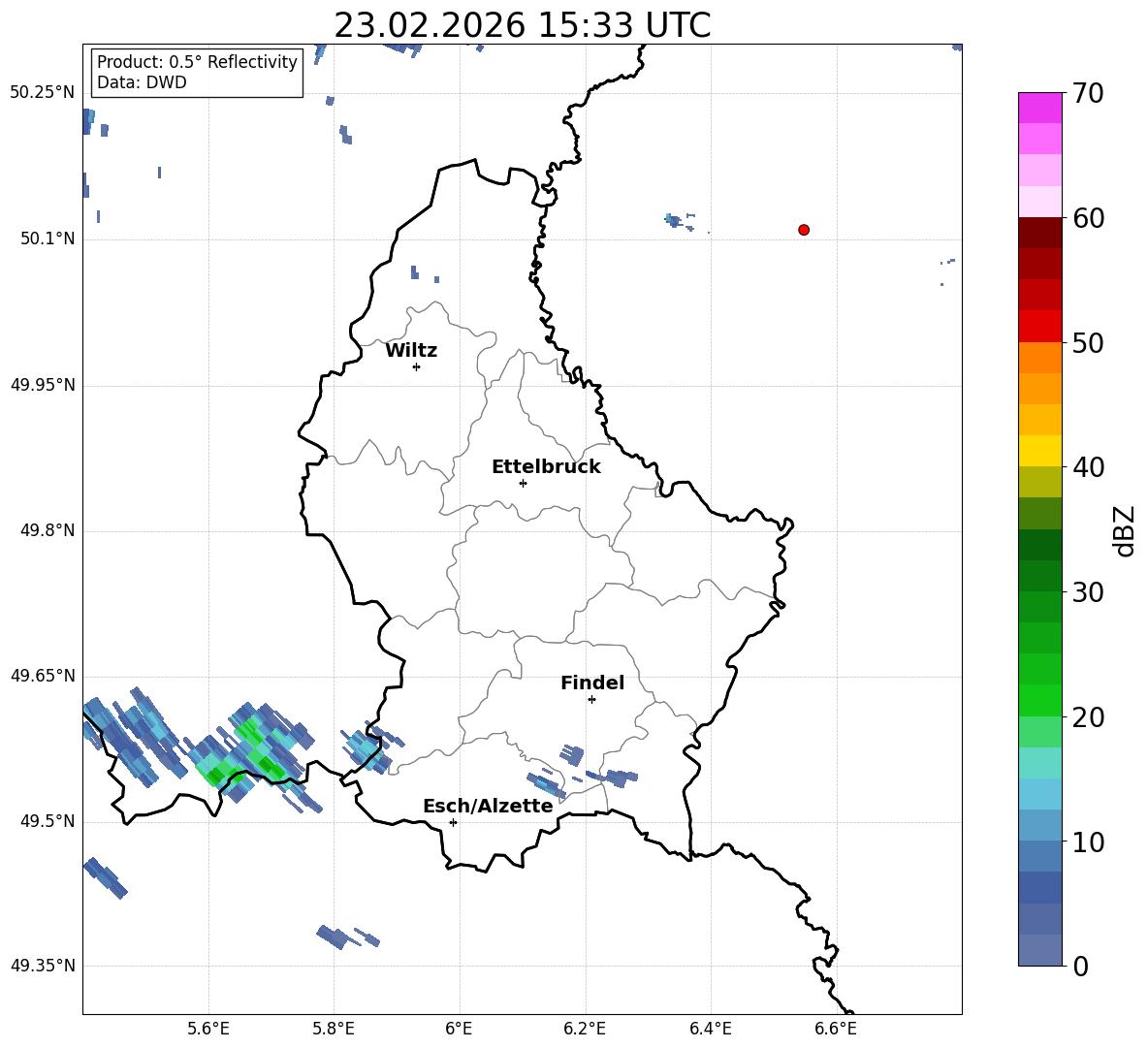
Task: Click the Ettelbruck station cross marker
Action: [x=523, y=483]
